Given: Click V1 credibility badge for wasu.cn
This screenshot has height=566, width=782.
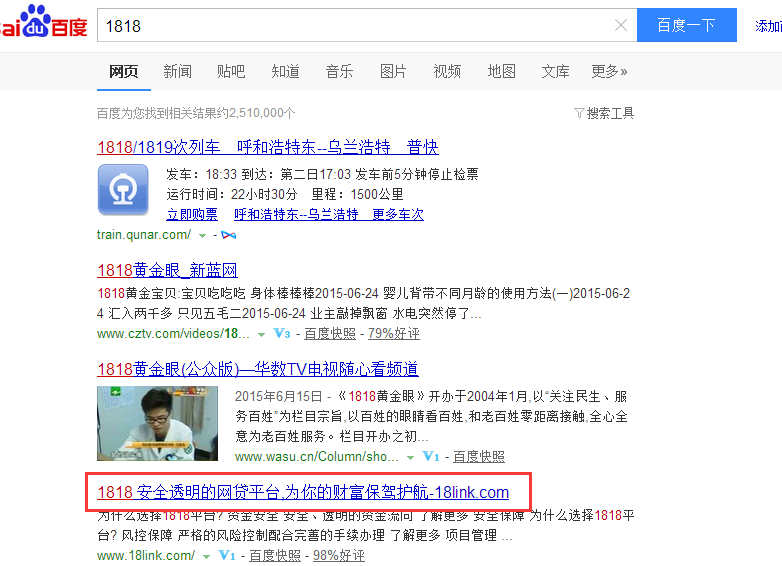Looking at the screenshot, I should pyautogui.click(x=431, y=456).
